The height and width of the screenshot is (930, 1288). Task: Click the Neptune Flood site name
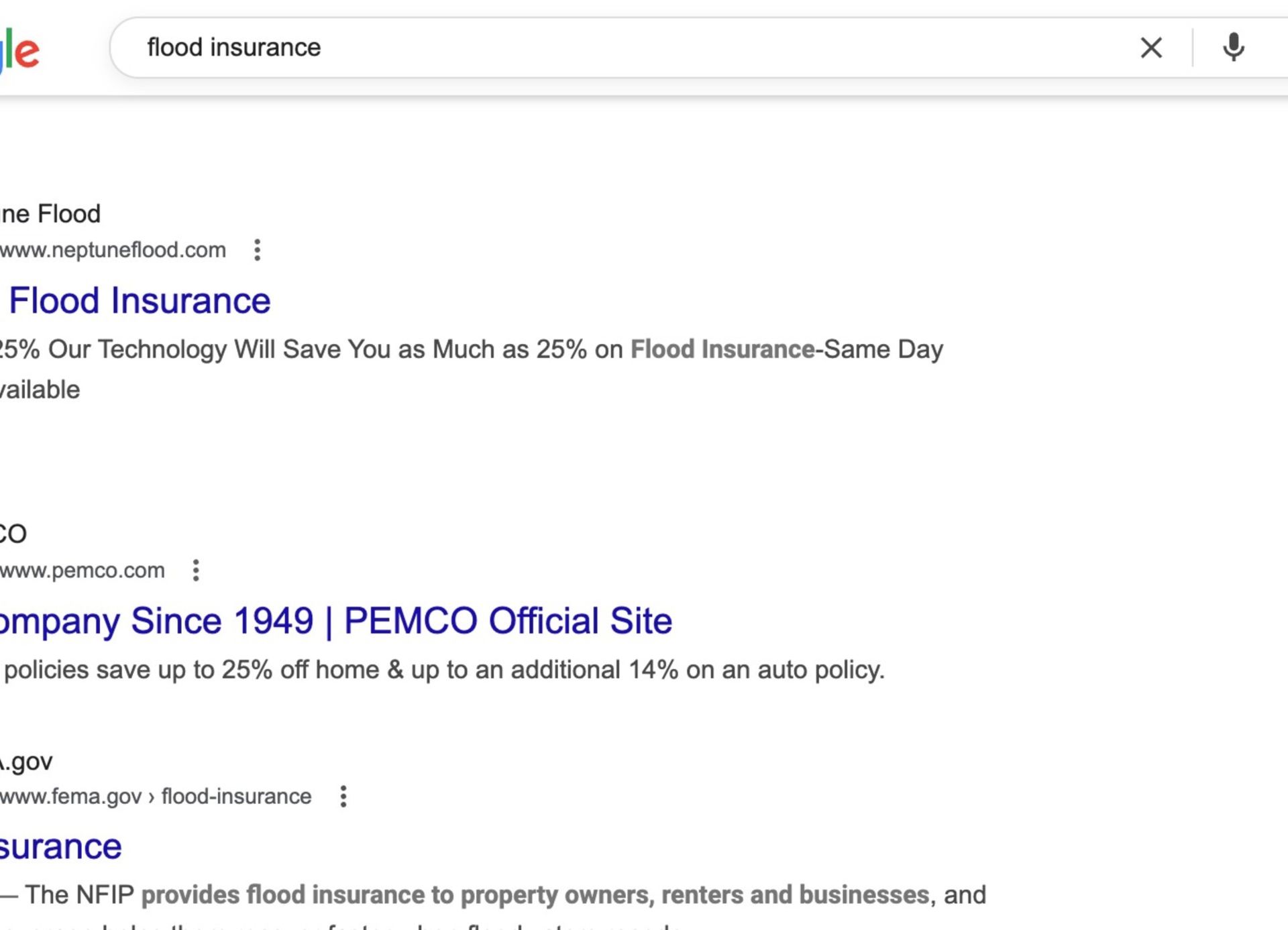pos(50,214)
